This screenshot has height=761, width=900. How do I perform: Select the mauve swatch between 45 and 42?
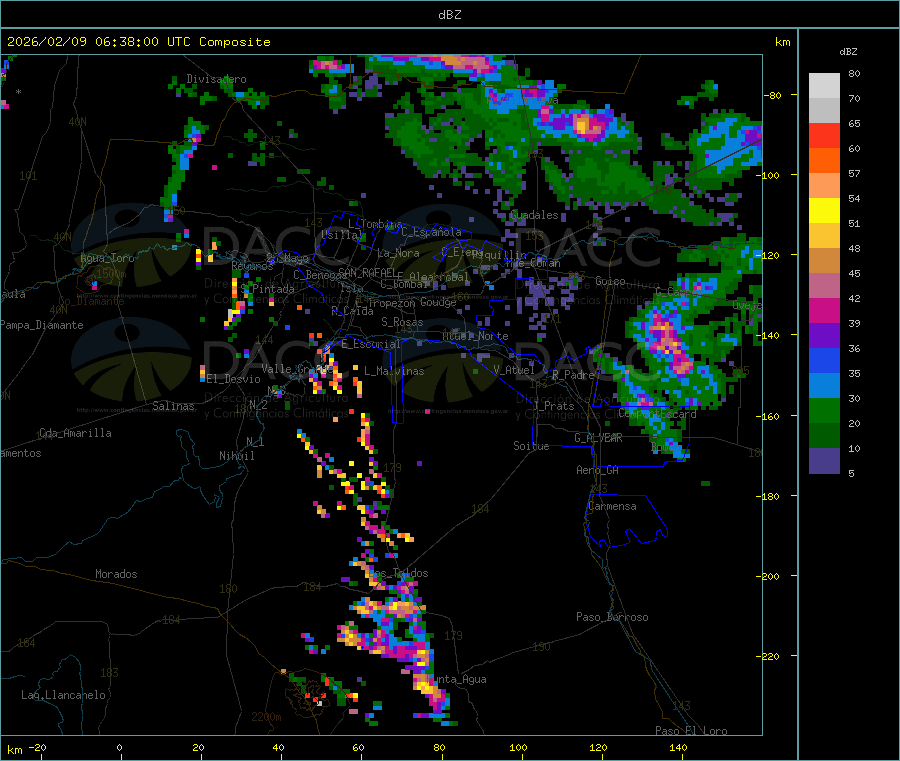click(x=824, y=285)
